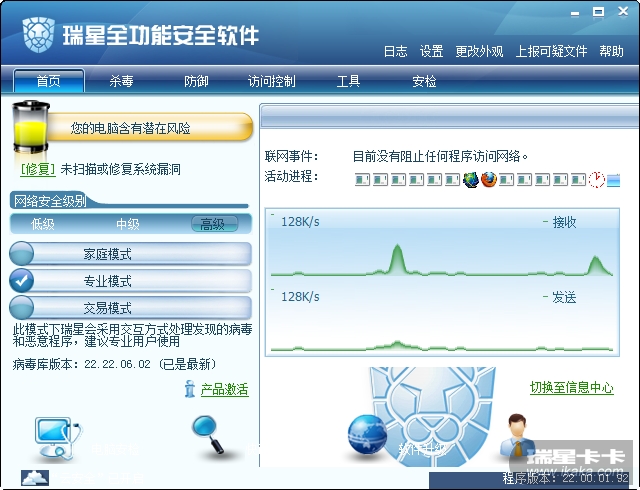
Task: Click the 接收 receive traffic graph
Action: [x=442, y=244]
